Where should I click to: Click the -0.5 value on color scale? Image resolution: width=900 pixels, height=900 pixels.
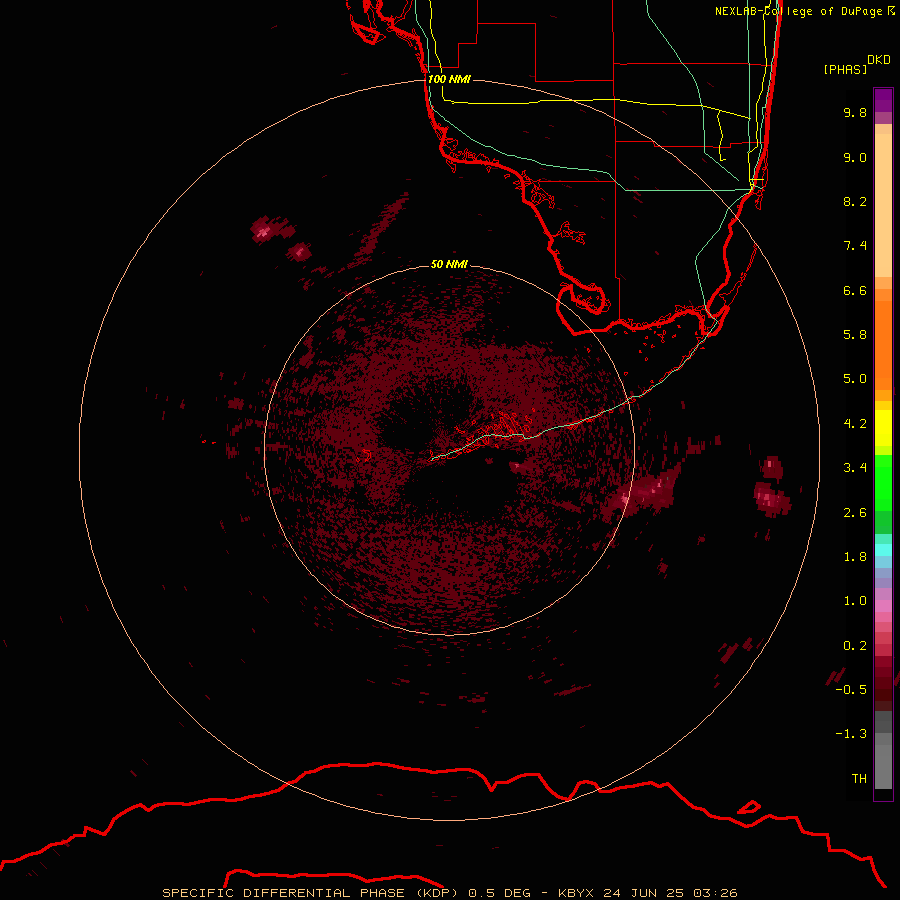851,690
